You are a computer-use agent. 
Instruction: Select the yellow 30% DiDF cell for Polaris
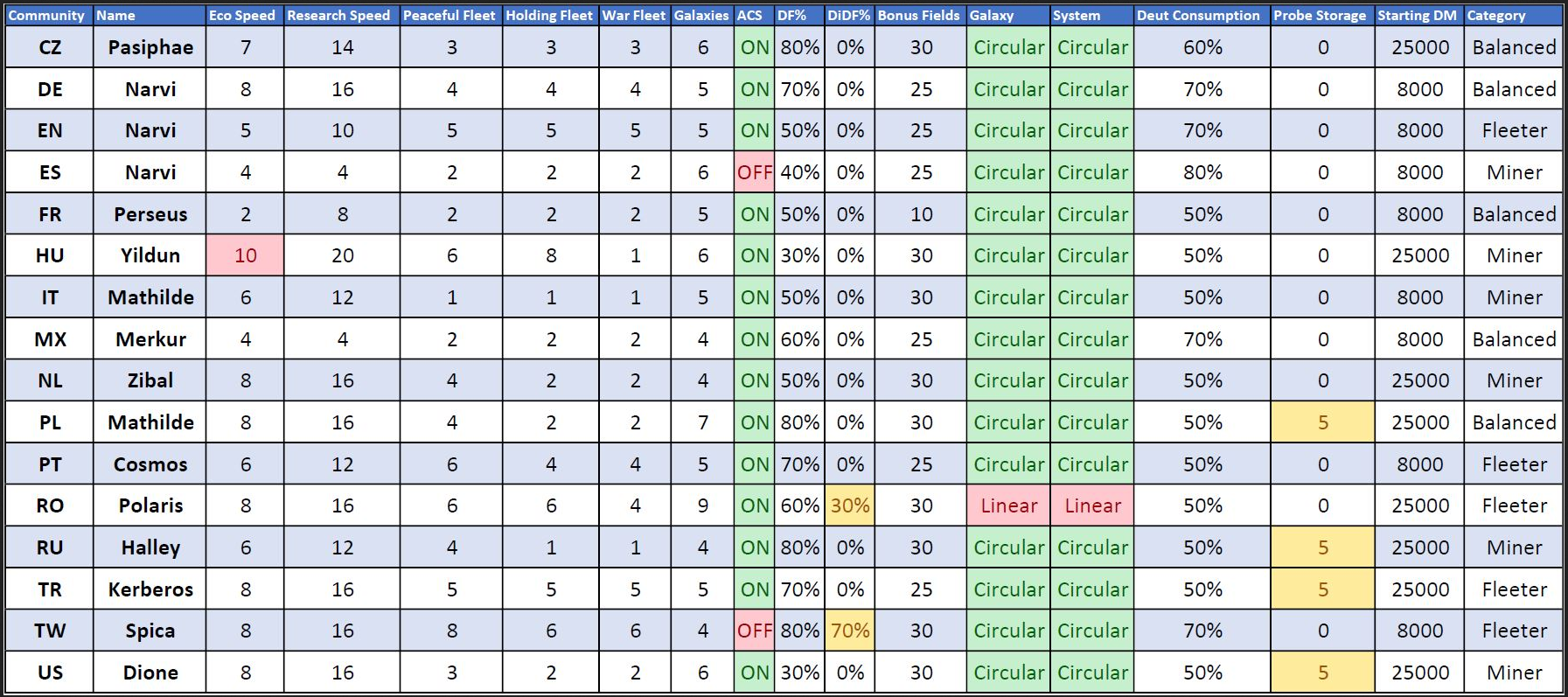[x=849, y=505]
